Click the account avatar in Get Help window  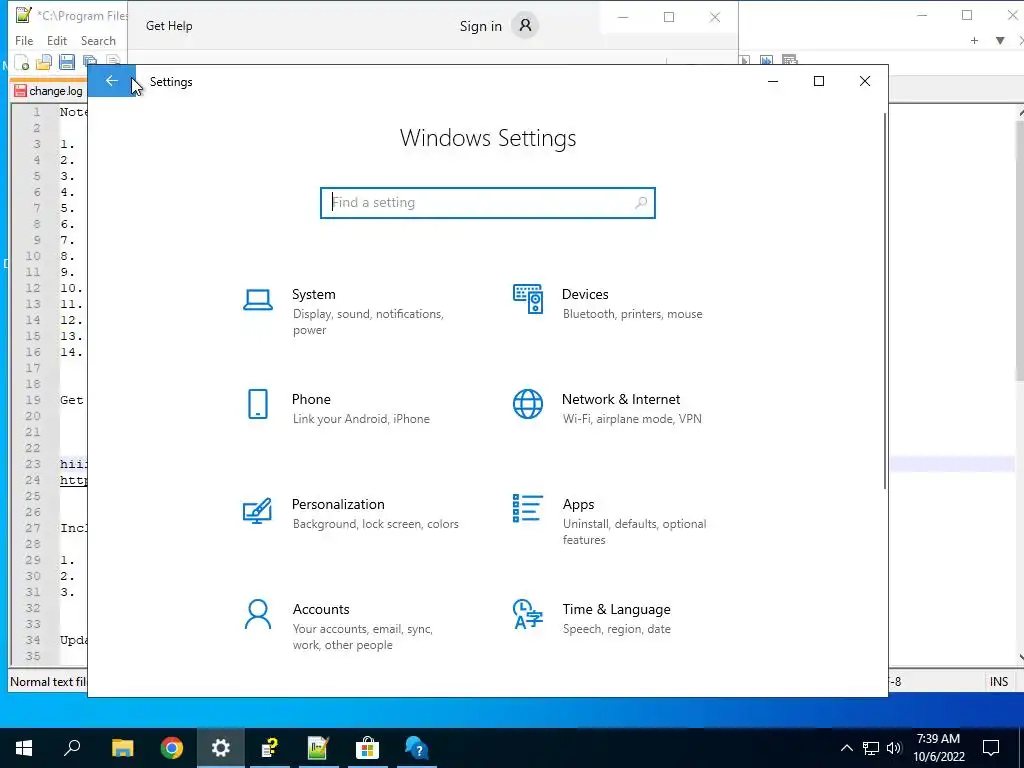(525, 25)
